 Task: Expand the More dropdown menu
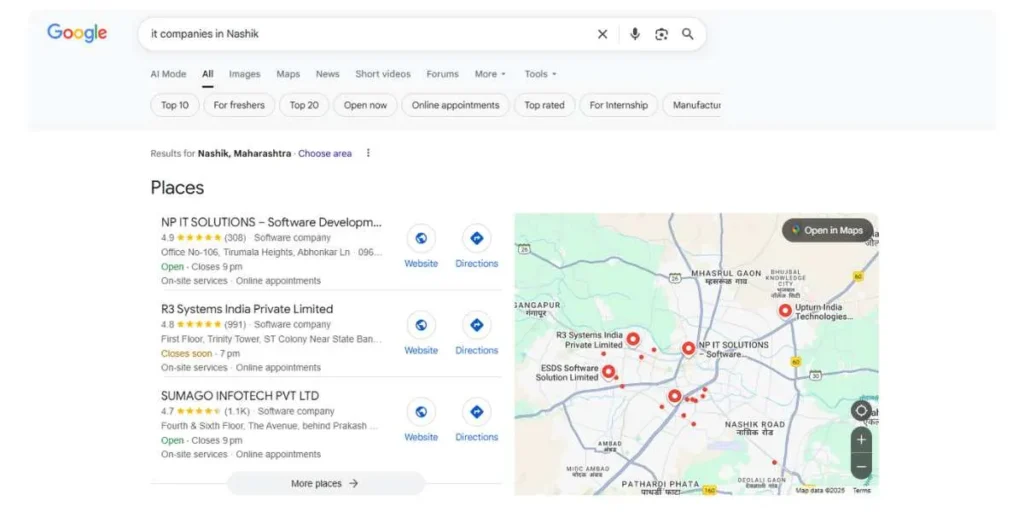click(x=490, y=74)
